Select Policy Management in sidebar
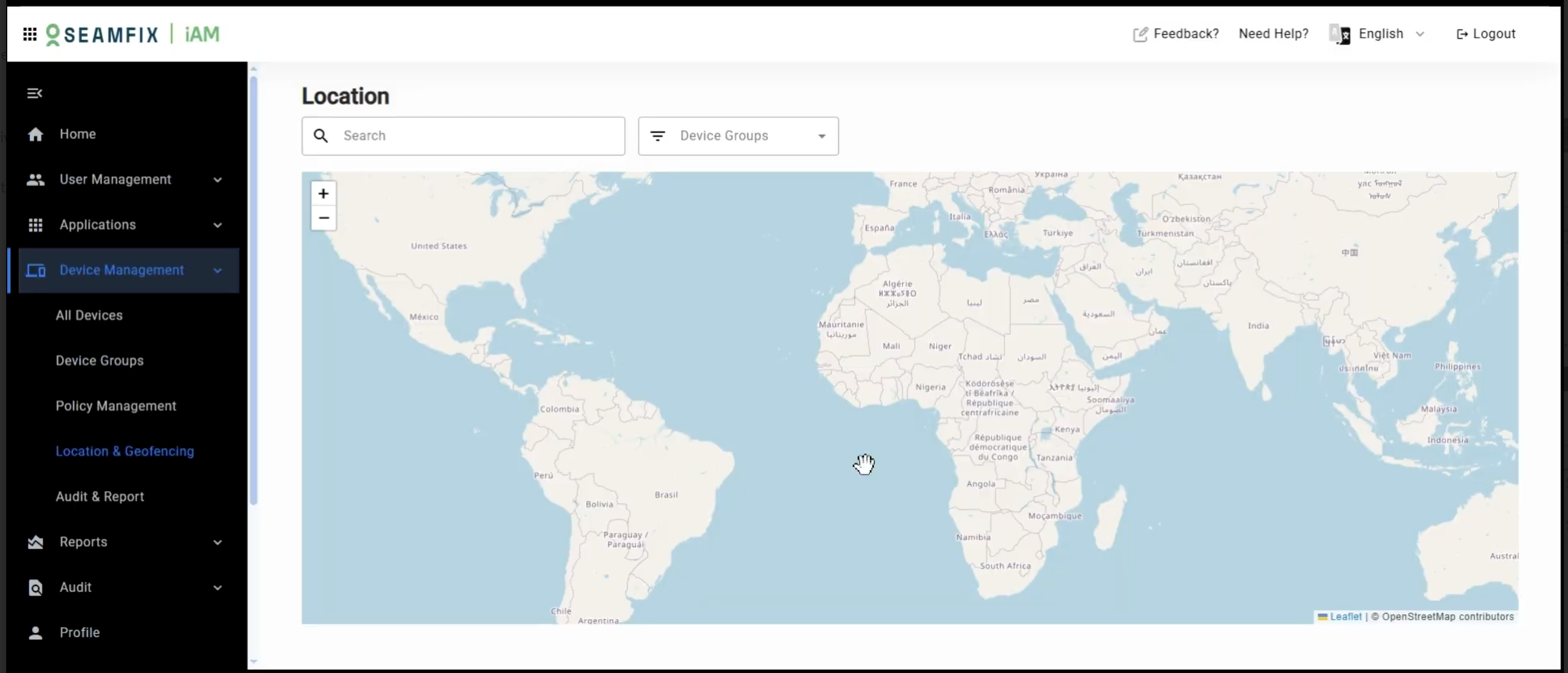The height and width of the screenshot is (673, 1568). [116, 406]
